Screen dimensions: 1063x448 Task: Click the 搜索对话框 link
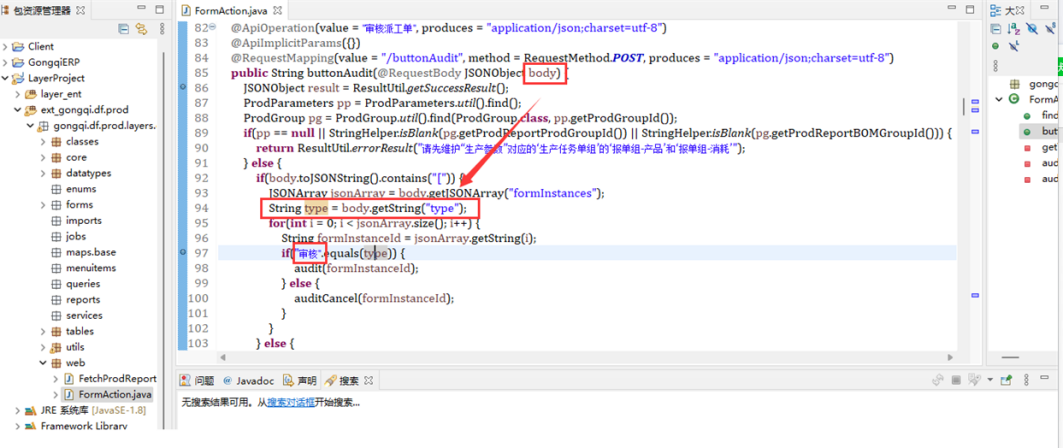(288, 403)
